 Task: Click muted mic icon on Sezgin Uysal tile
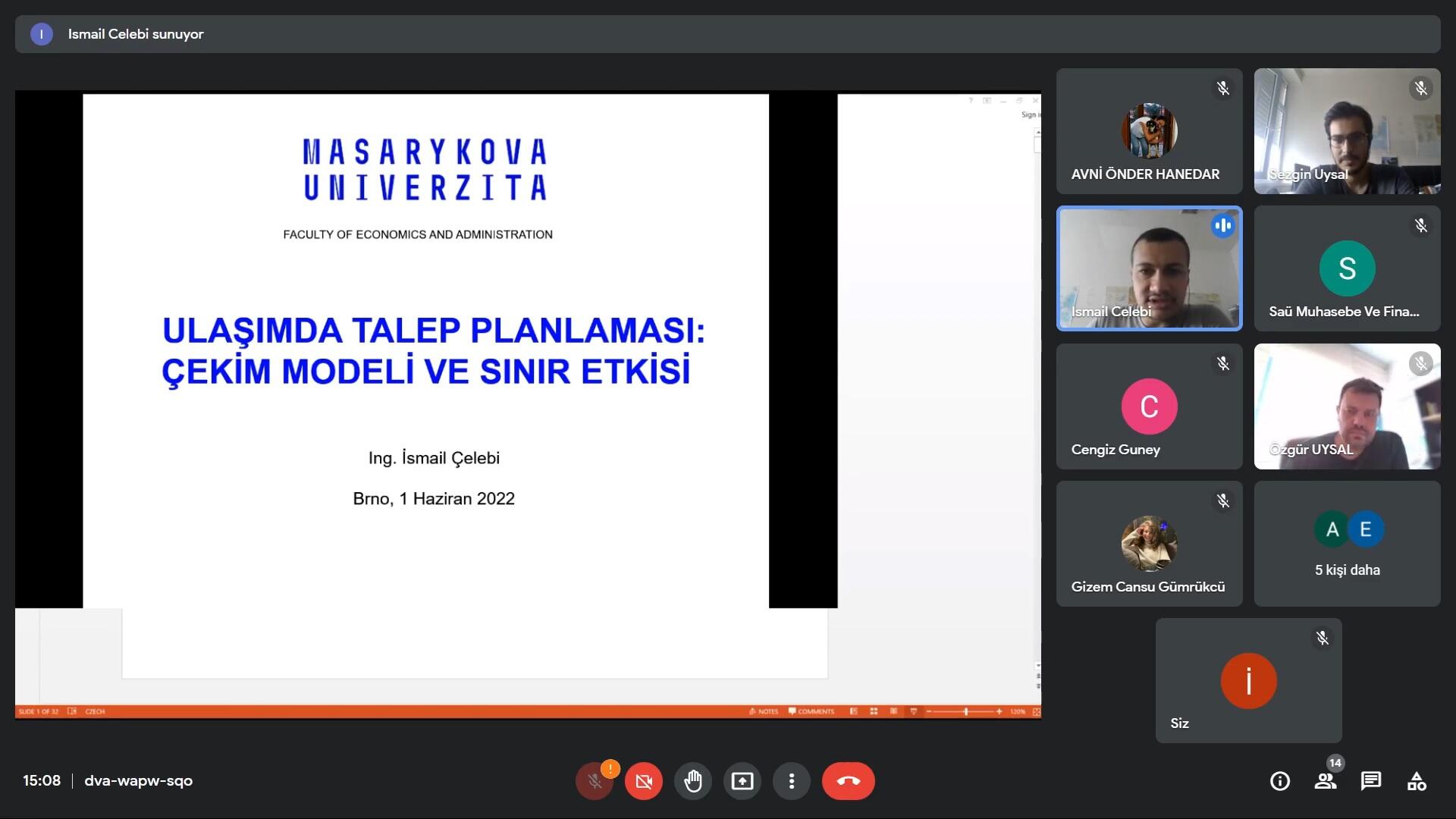click(x=1421, y=89)
